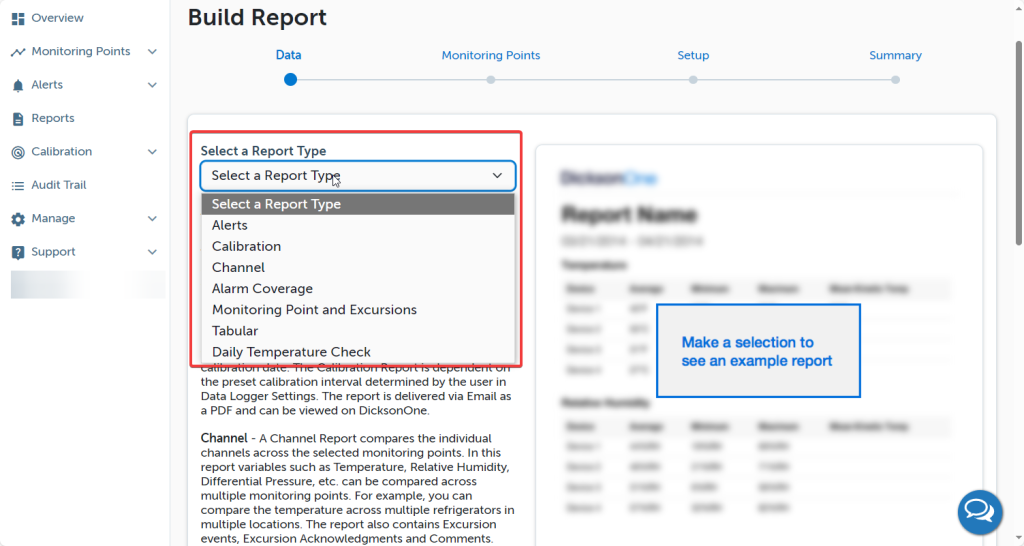This screenshot has width=1024, height=546.
Task: Click the Setup step progress dot
Action: (693, 80)
